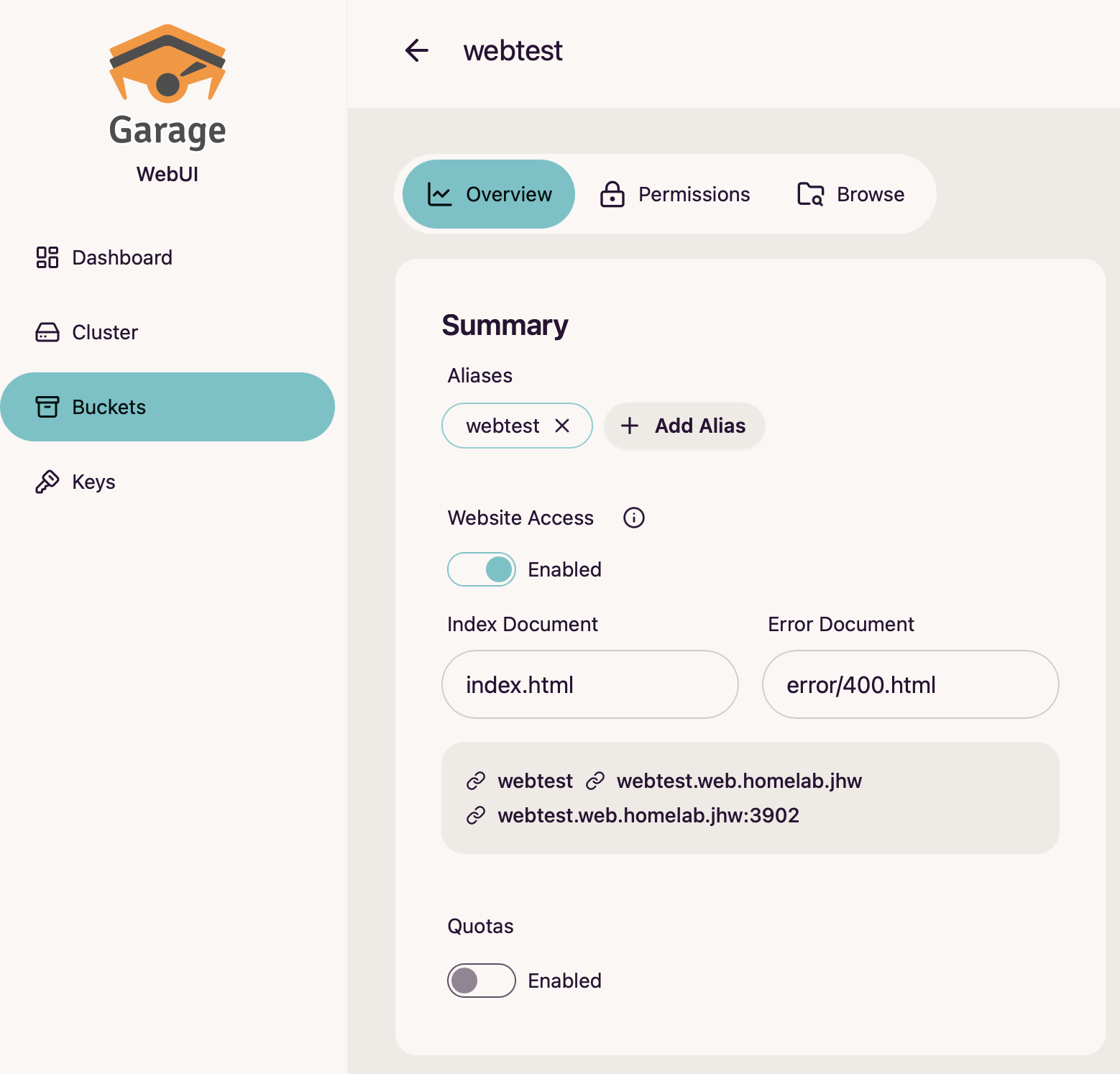
Task: Open the Website Access info icon
Action: tap(633, 518)
